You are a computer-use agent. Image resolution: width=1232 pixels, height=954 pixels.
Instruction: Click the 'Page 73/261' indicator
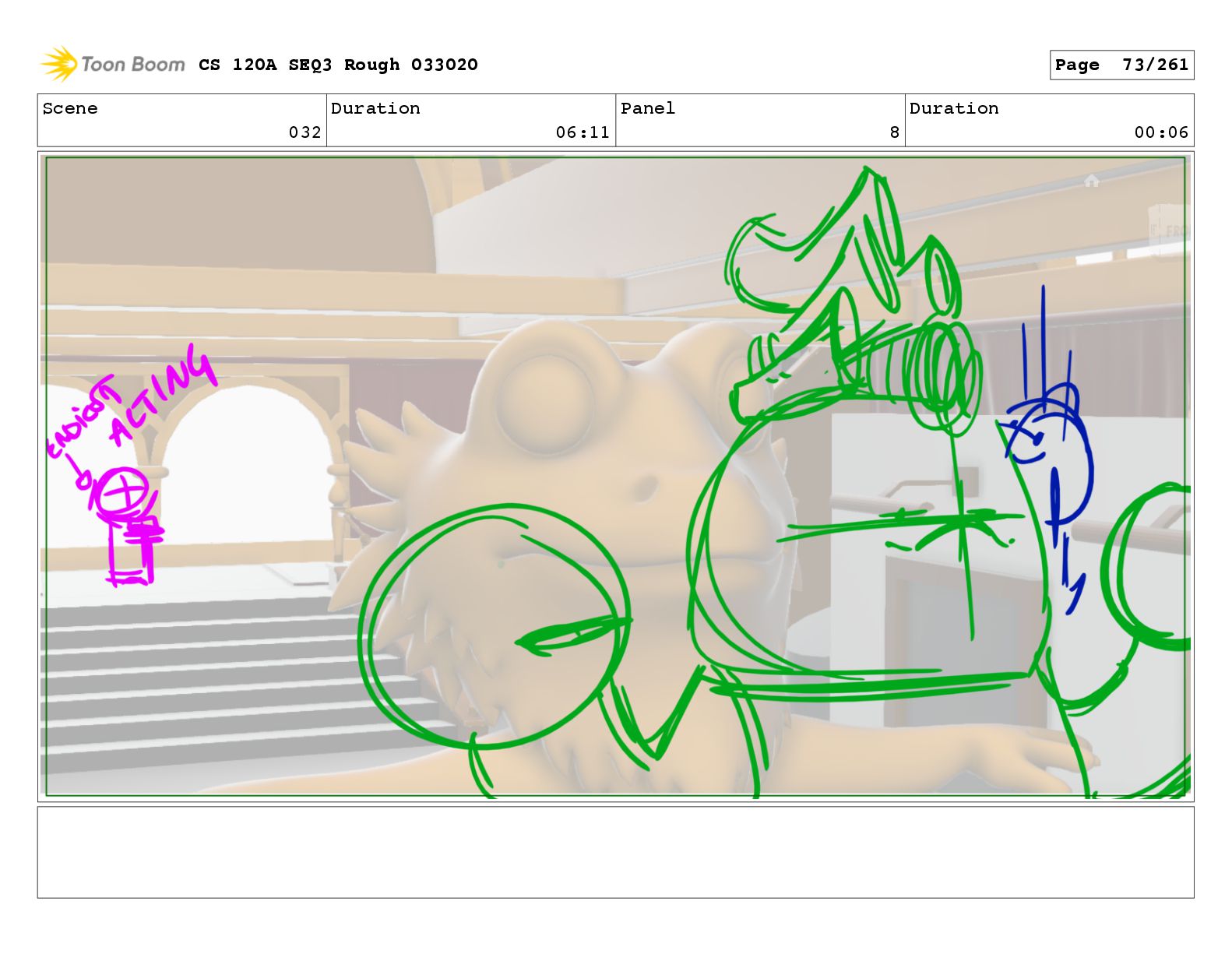click(1121, 65)
